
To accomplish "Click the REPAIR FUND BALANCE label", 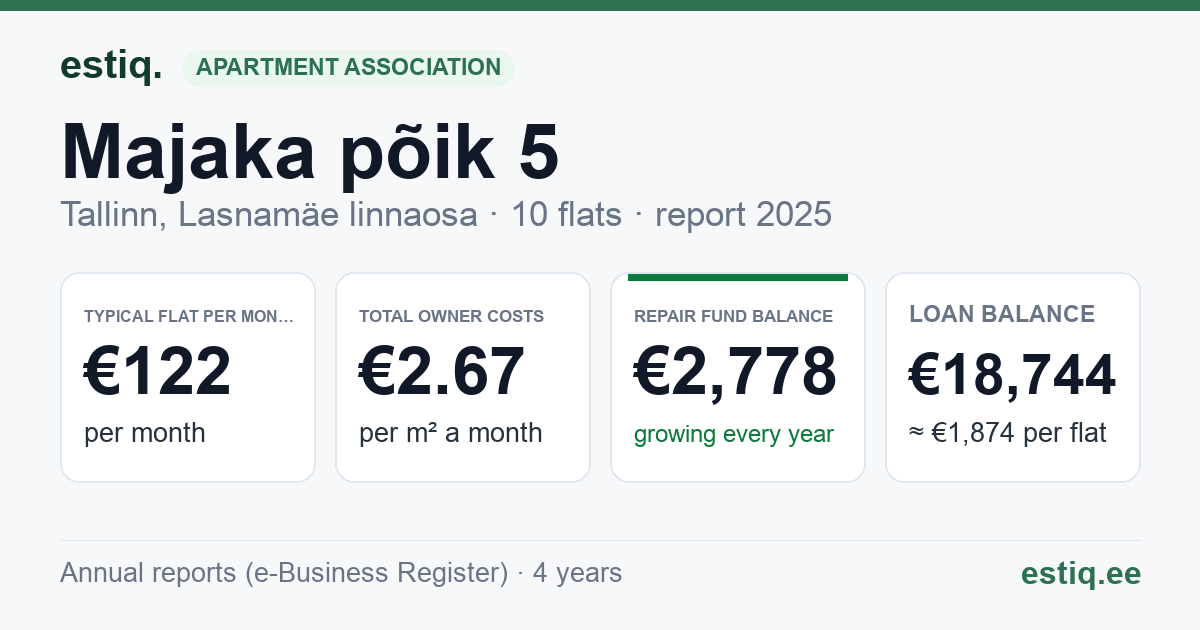I will click(733, 316).
